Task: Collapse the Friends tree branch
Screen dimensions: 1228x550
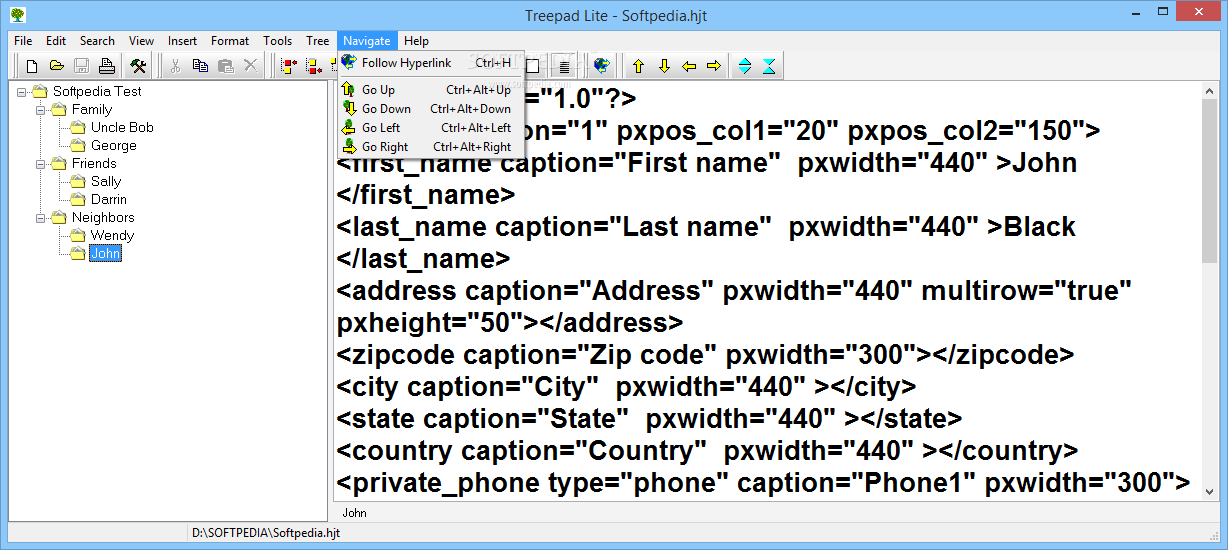Action: [x=41, y=163]
